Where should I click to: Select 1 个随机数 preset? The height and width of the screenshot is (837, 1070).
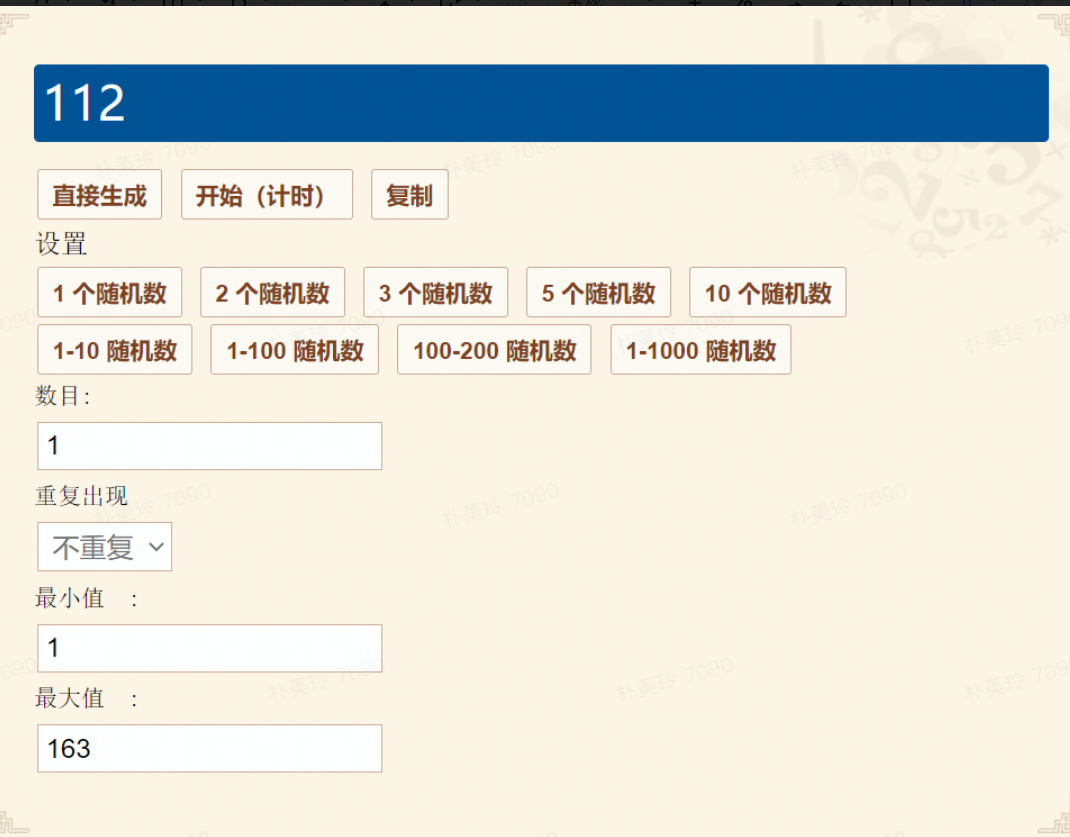110,293
